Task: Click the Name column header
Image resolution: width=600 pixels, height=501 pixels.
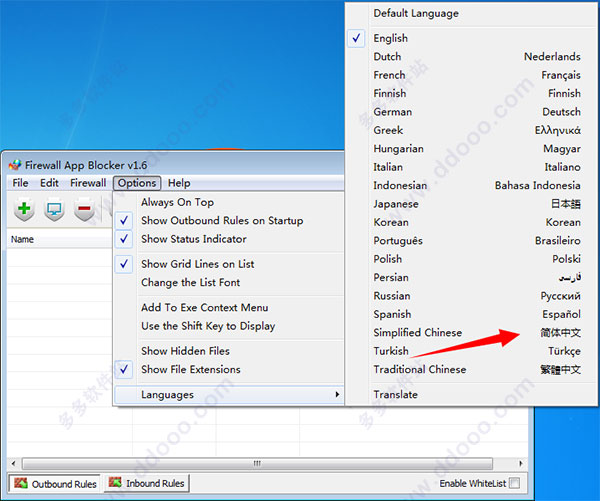Action: coord(60,240)
